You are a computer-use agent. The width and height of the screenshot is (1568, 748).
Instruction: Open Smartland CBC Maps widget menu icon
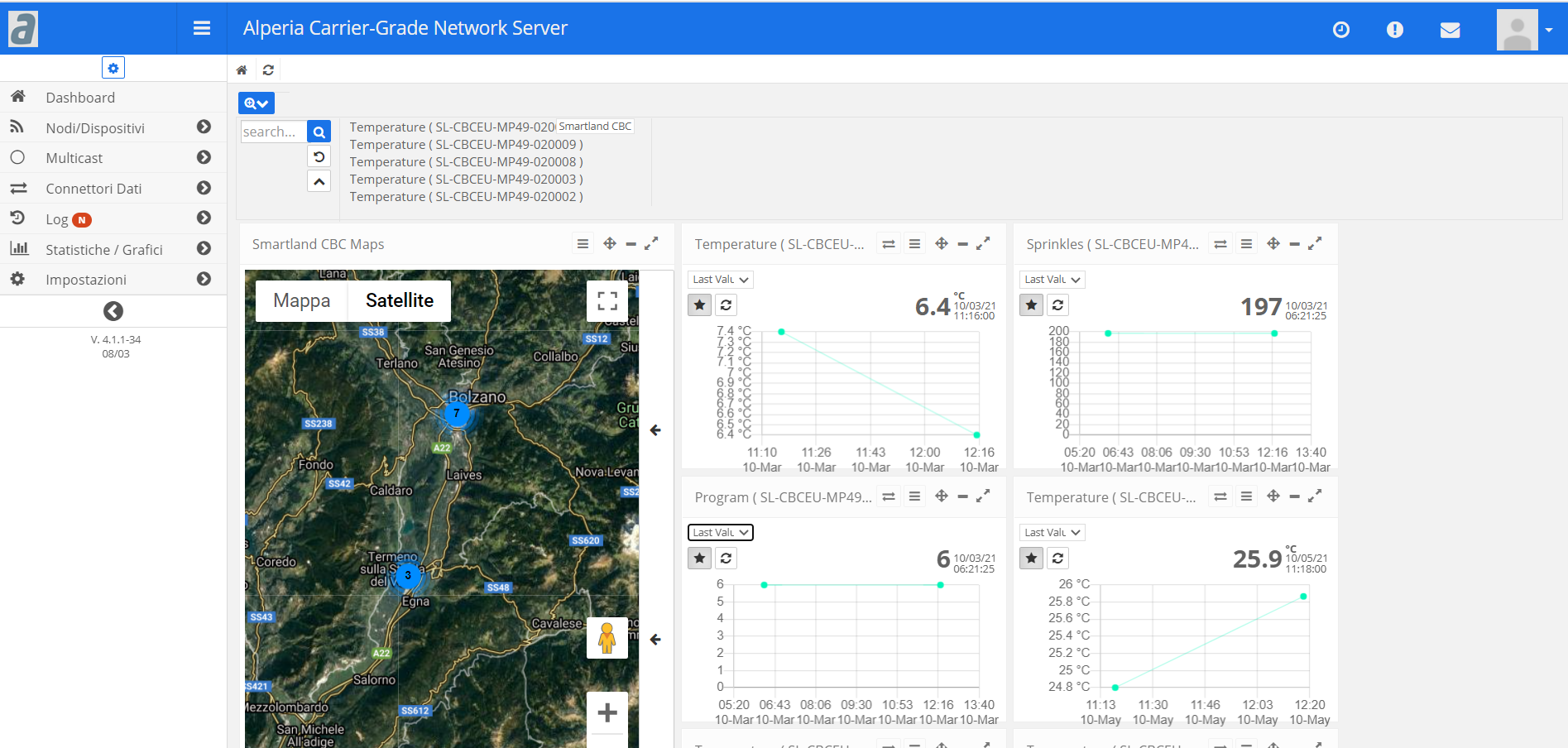(583, 244)
